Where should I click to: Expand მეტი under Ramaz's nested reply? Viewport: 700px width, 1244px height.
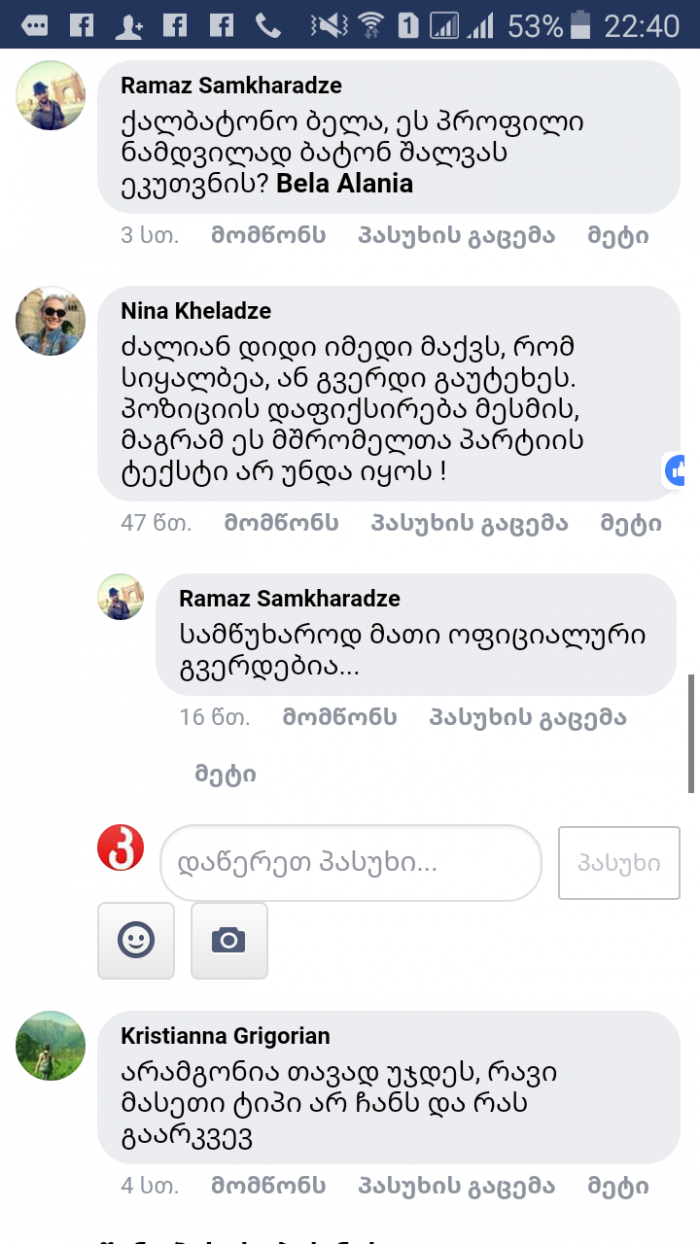(x=225, y=774)
